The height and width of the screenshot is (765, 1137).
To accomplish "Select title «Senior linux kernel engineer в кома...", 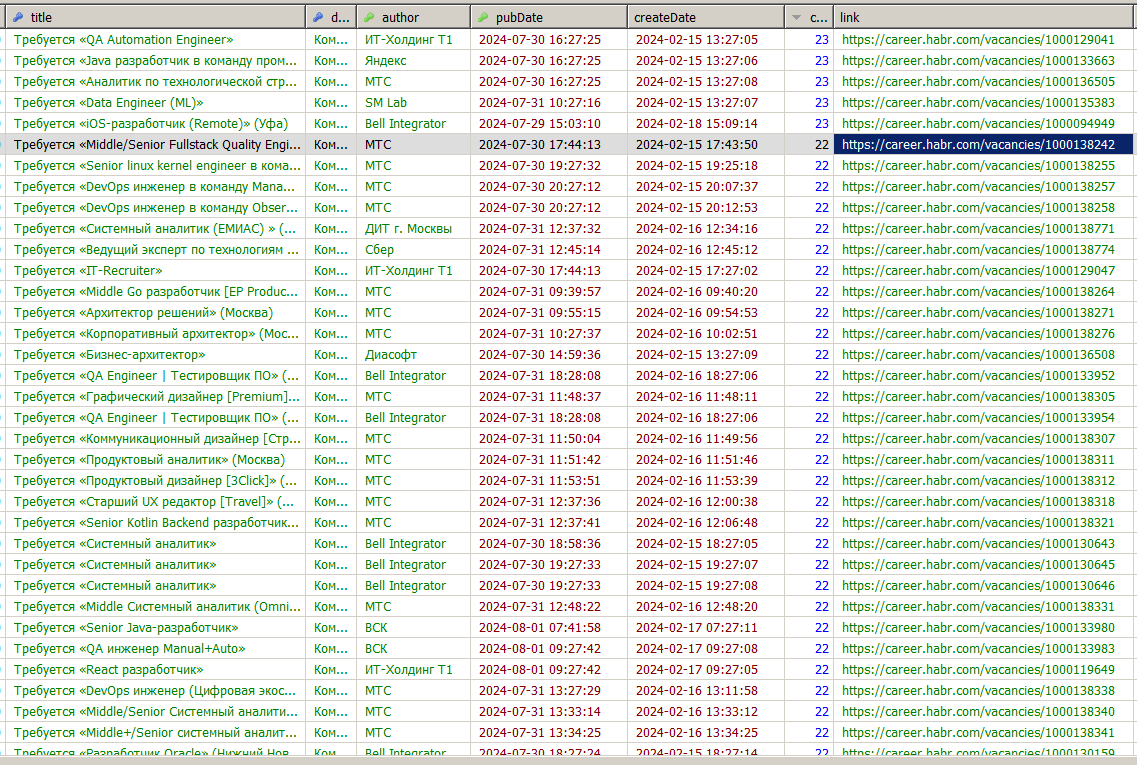I will point(157,166).
